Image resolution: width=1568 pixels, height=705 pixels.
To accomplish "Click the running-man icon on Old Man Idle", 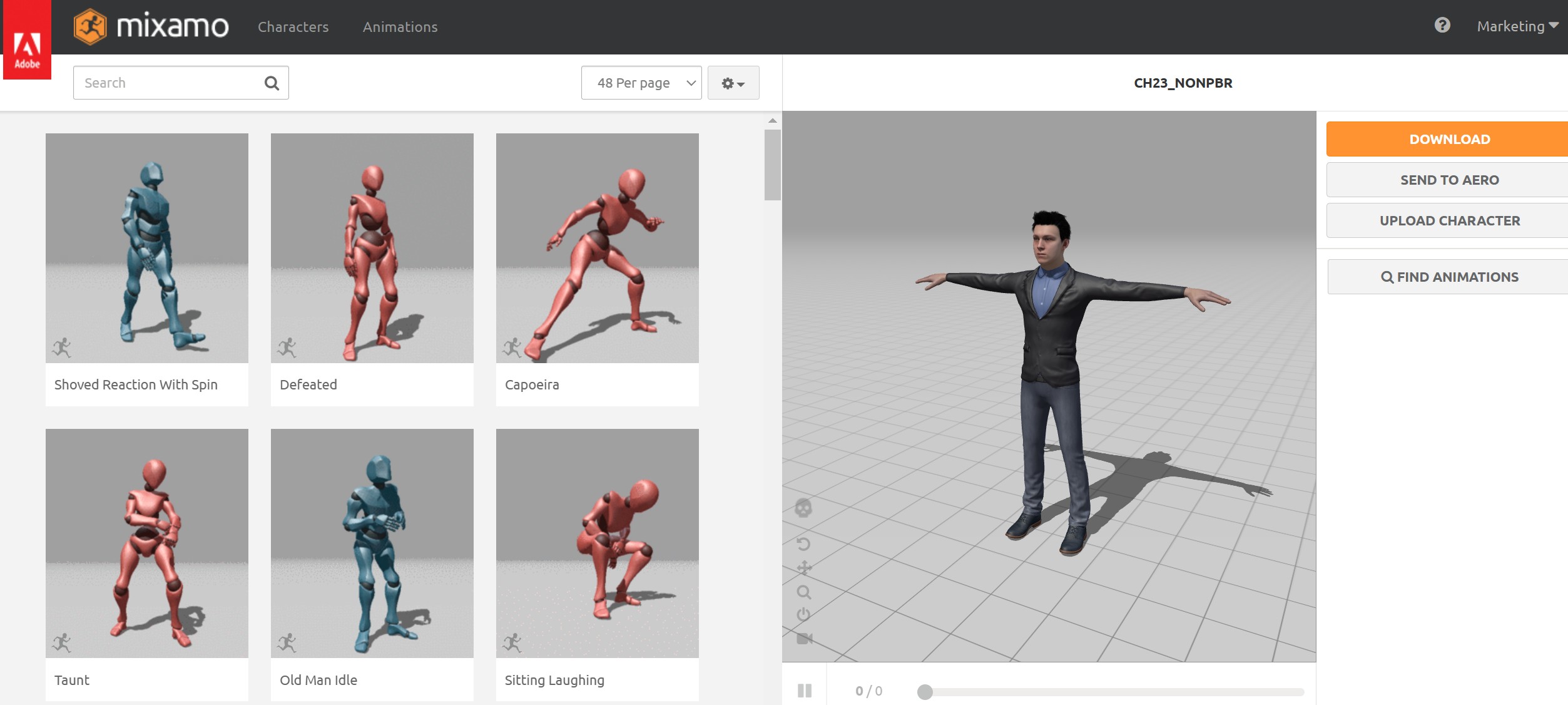I will pos(287,643).
